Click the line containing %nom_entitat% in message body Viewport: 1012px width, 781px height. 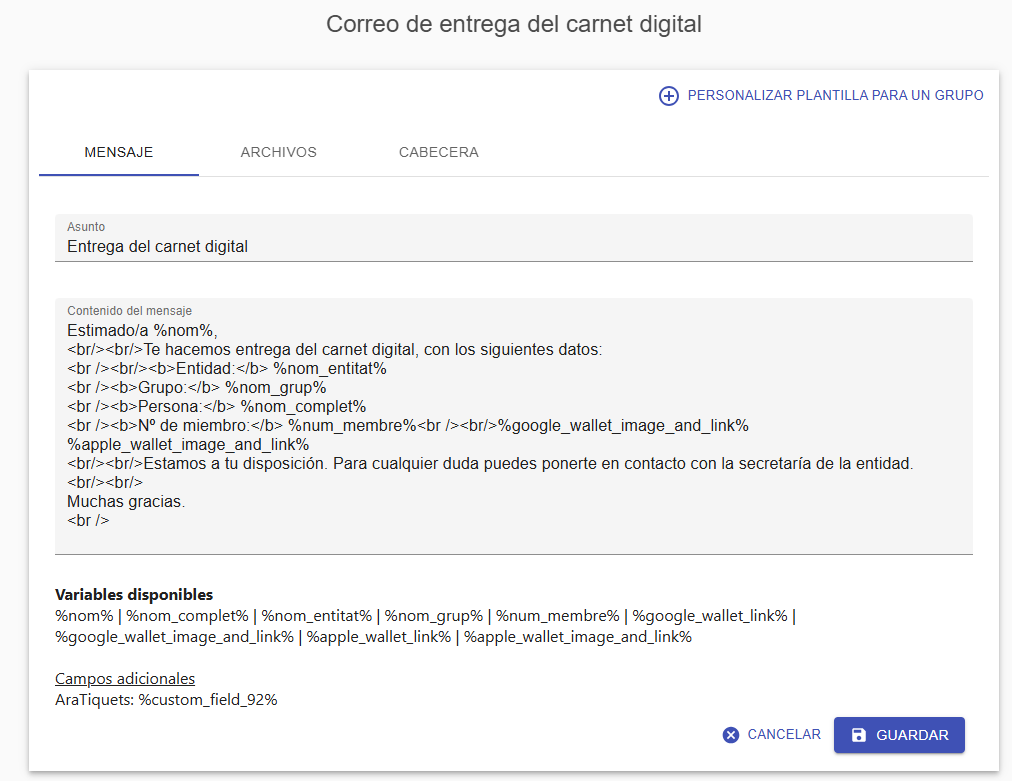[x=227, y=369]
